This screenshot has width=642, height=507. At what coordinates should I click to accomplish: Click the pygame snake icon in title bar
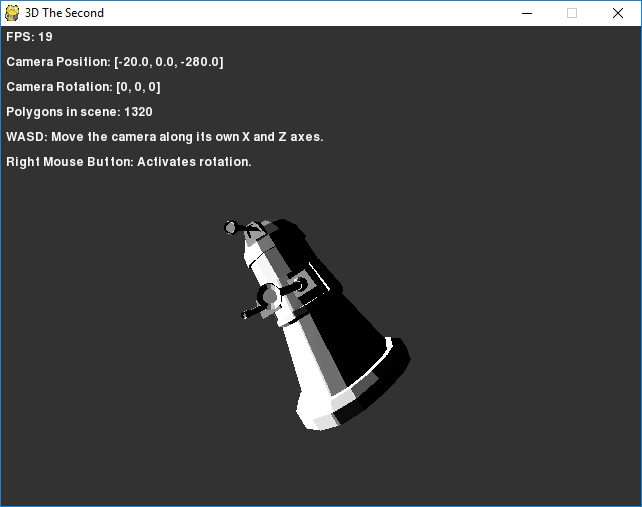(12, 13)
